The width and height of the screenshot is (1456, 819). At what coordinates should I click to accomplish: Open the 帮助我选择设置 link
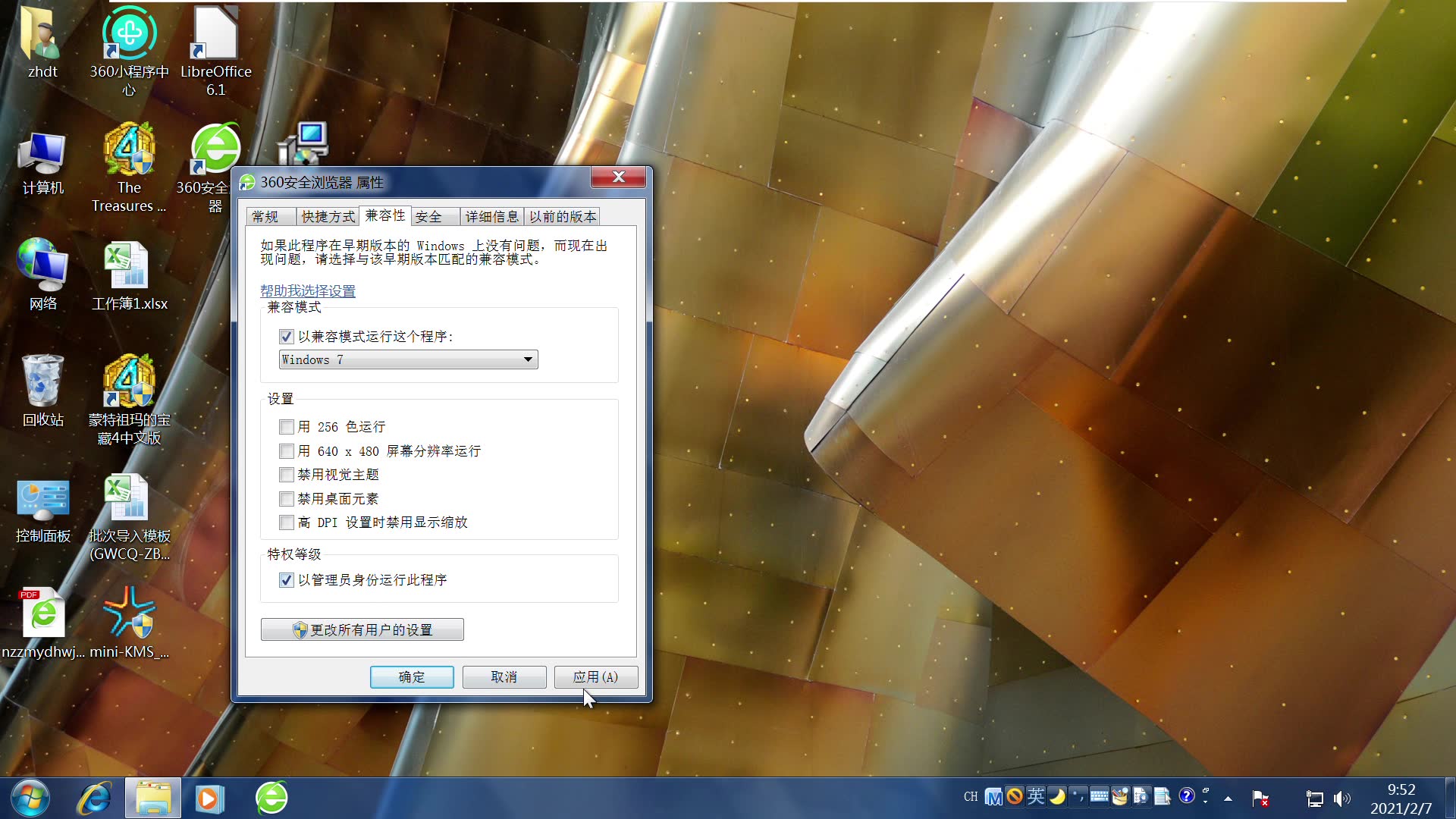(x=308, y=291)
